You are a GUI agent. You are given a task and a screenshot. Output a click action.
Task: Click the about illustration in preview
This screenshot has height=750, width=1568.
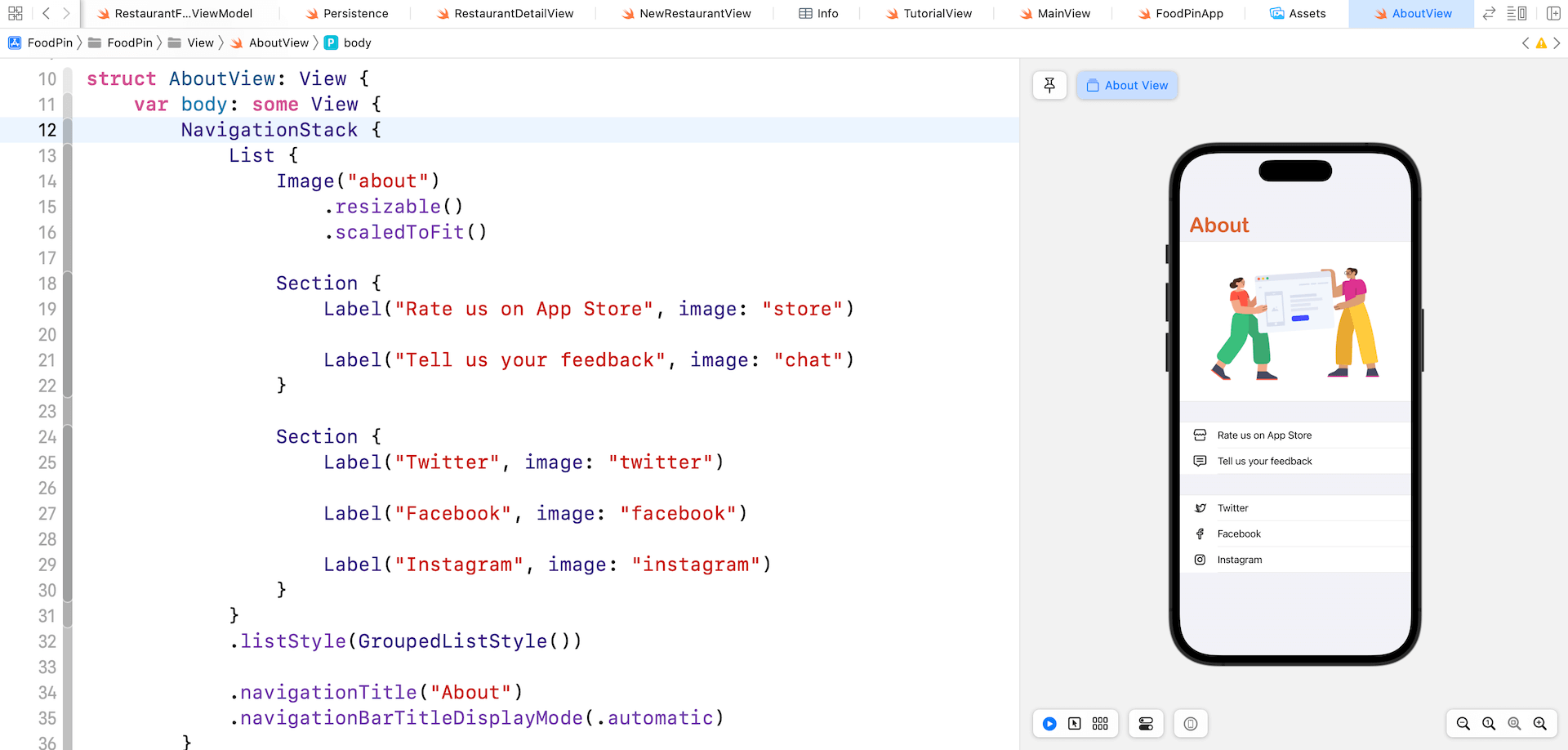1295,323
